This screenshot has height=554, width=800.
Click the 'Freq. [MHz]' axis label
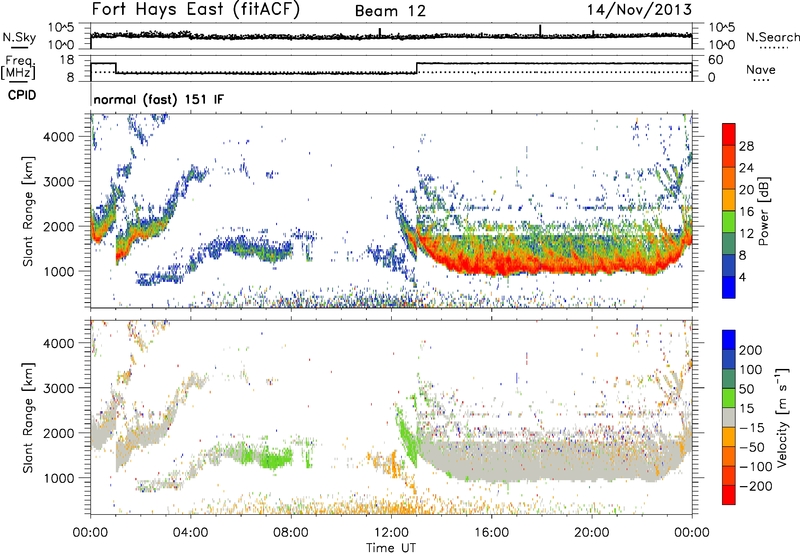point(19,68)
